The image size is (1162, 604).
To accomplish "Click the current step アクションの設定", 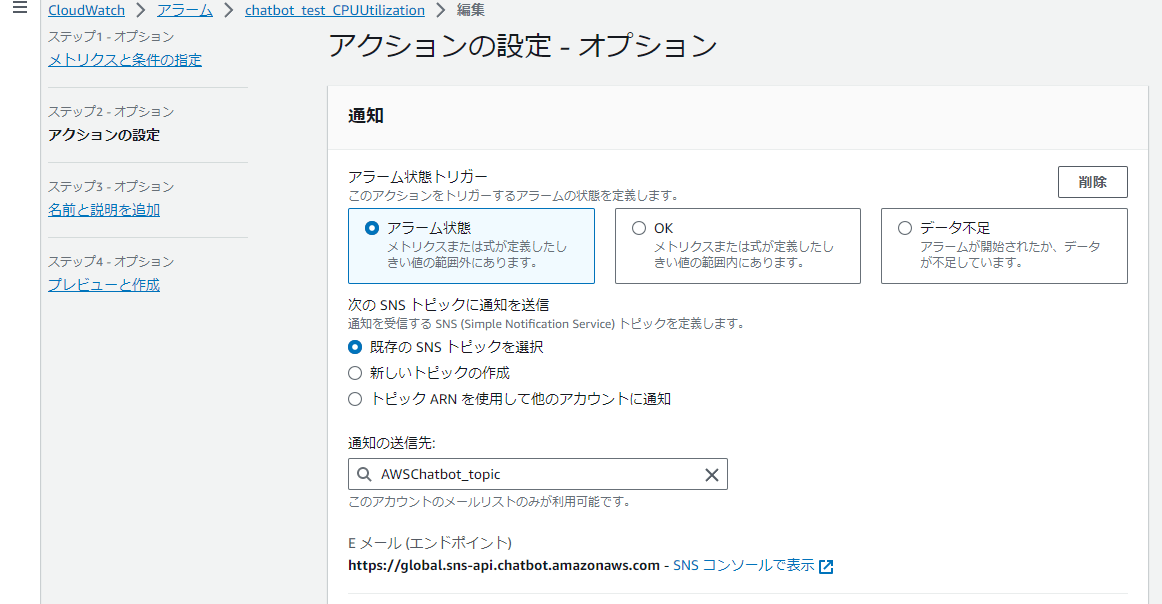I will [104, 135].
